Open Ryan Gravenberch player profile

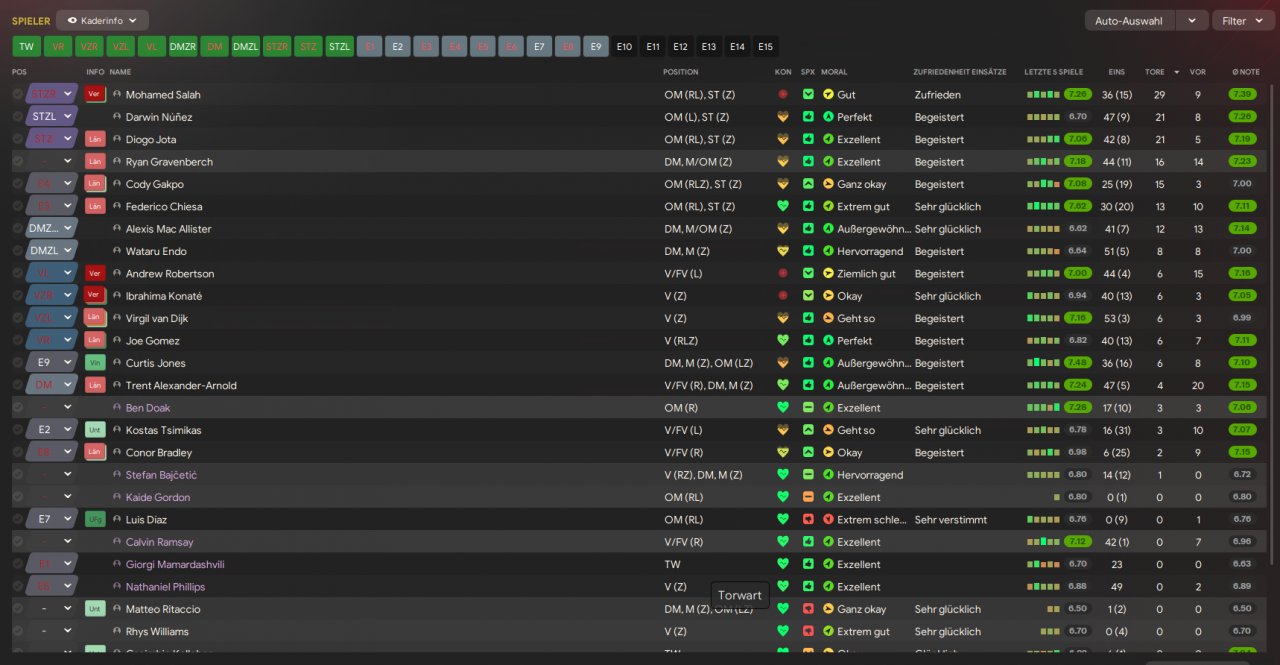pos(169,161)
